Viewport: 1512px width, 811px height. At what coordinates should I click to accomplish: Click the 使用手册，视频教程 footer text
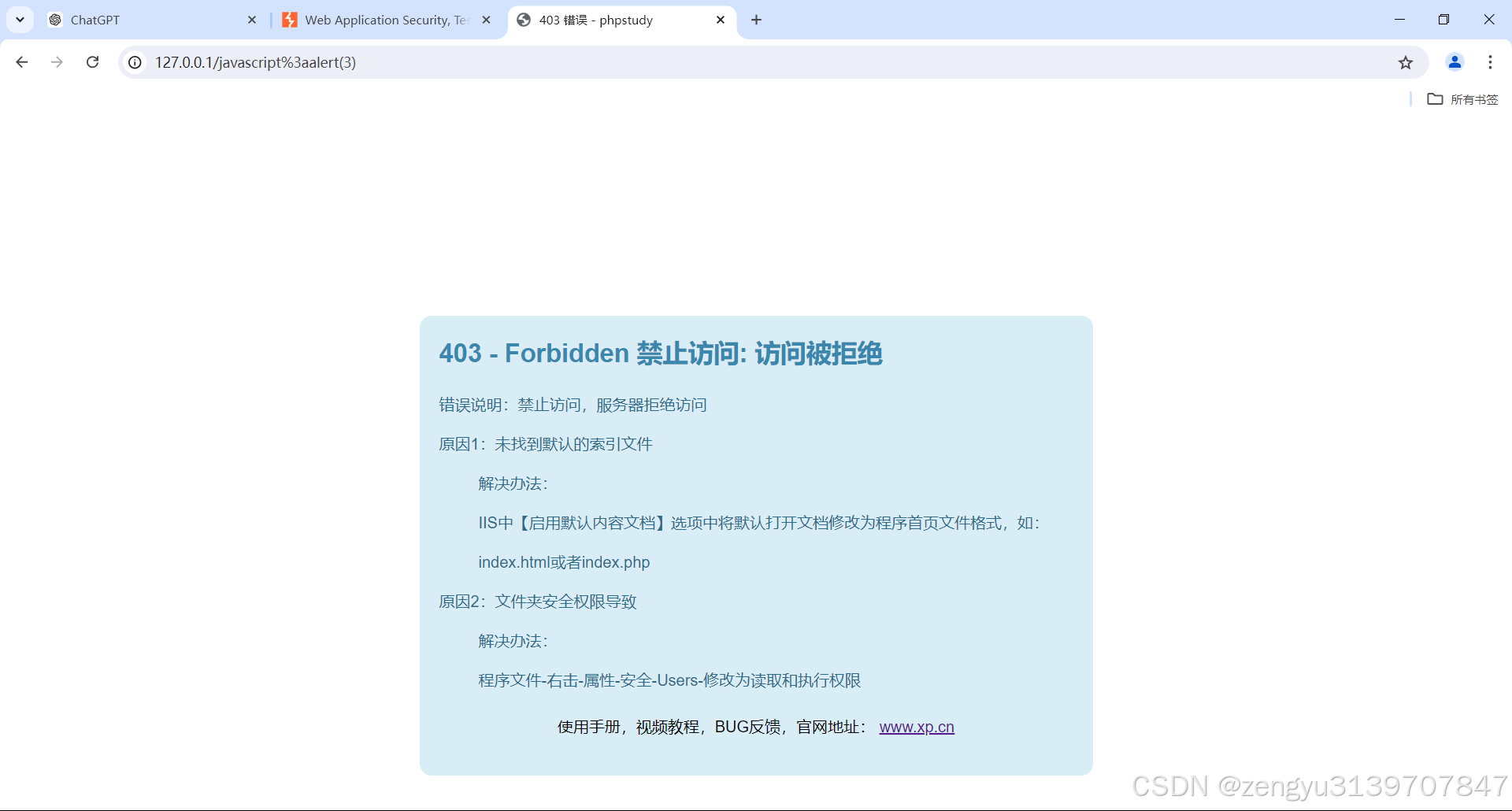(x=713, y=727)
